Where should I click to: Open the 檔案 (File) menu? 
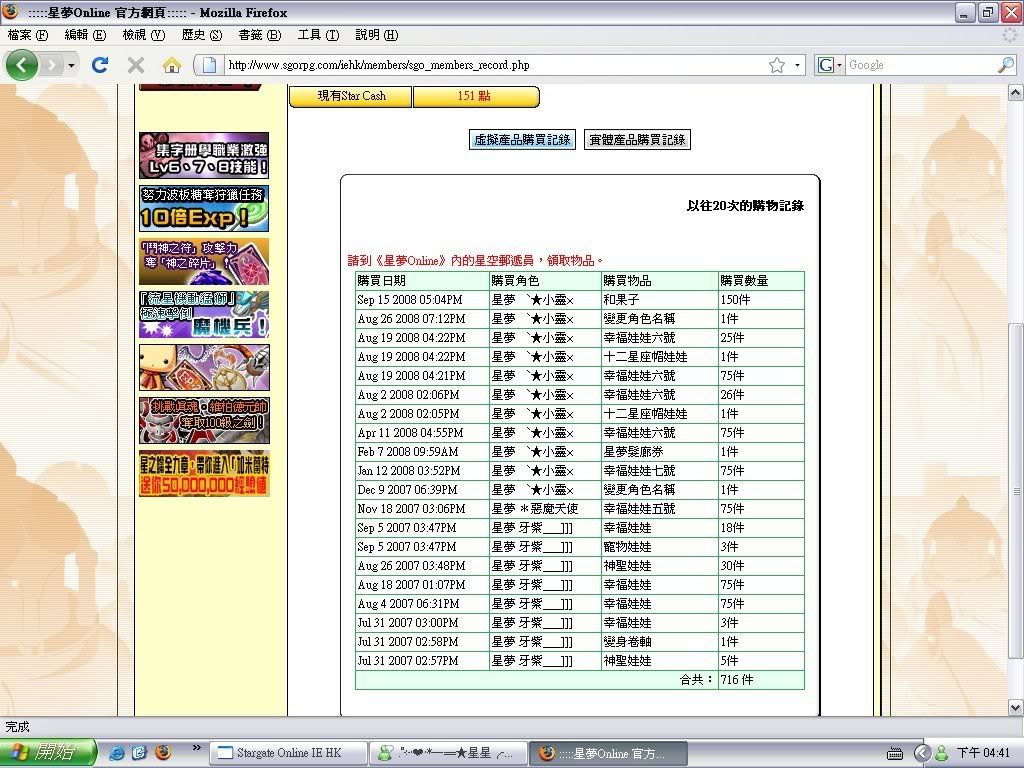[x=28, y=35]
